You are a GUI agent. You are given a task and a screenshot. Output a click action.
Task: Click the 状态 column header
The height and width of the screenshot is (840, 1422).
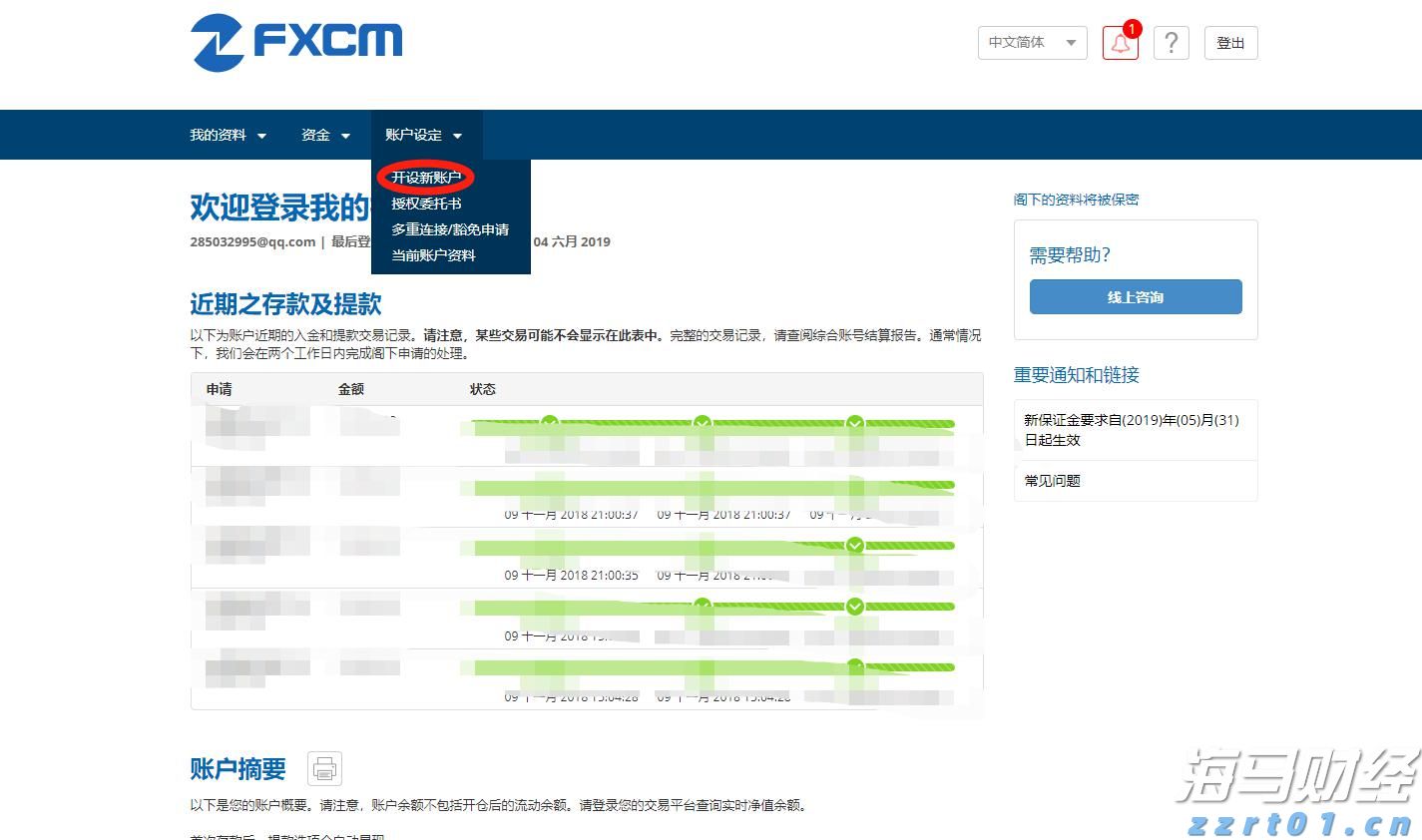(x=483, y=389)
